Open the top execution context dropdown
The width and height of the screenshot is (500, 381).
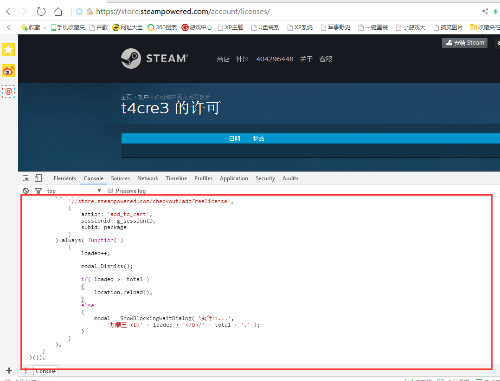click(x=74, y=191)
